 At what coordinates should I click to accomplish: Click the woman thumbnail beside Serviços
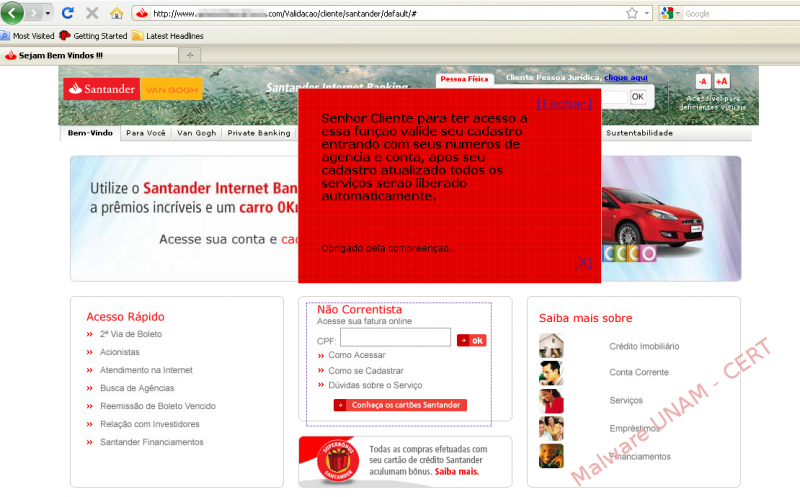pyautogui.click(x=551, y=401)
